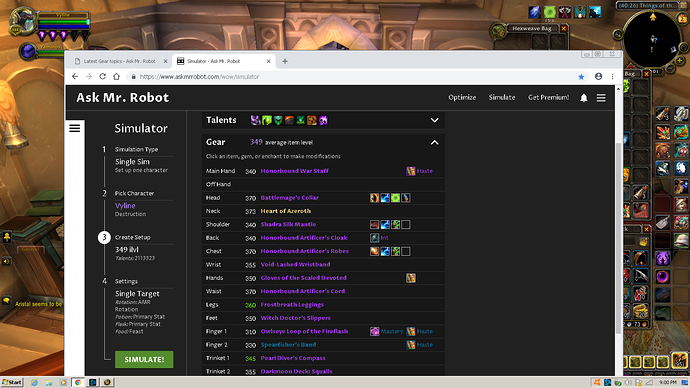Viewport: 690px width, 388px height.
Task: Click the green SIMULATE! button
Action: click(144, 359)
